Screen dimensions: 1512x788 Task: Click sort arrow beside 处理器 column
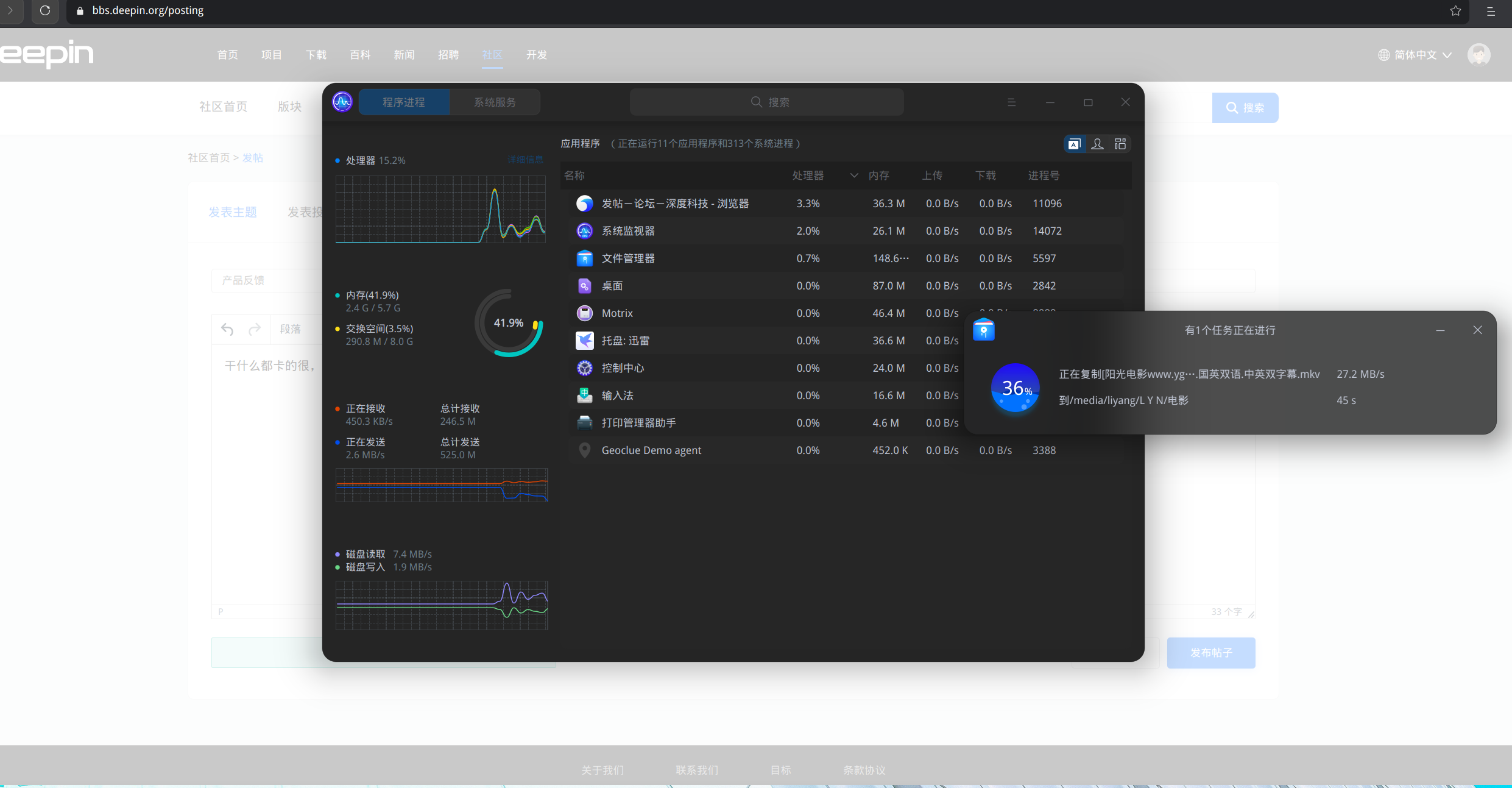pos(854,176)
